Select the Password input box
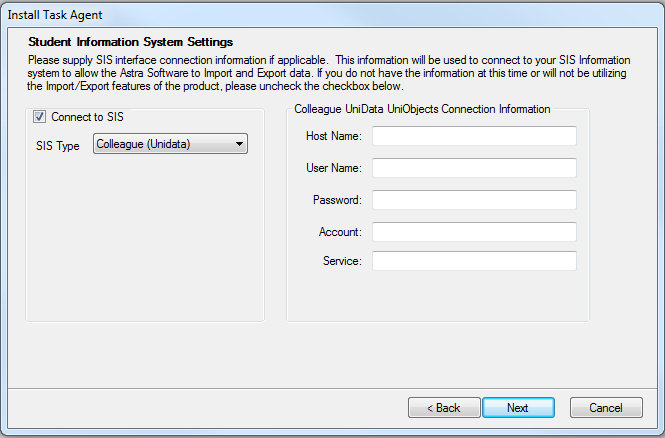The width and height of the screenshot is (665, 438). click(474, 200)
